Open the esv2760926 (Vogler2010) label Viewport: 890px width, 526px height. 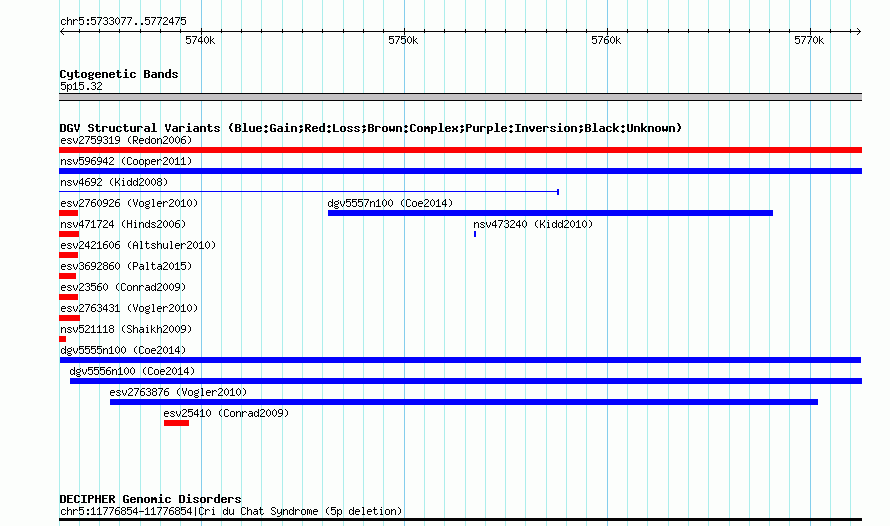[129, 203]
